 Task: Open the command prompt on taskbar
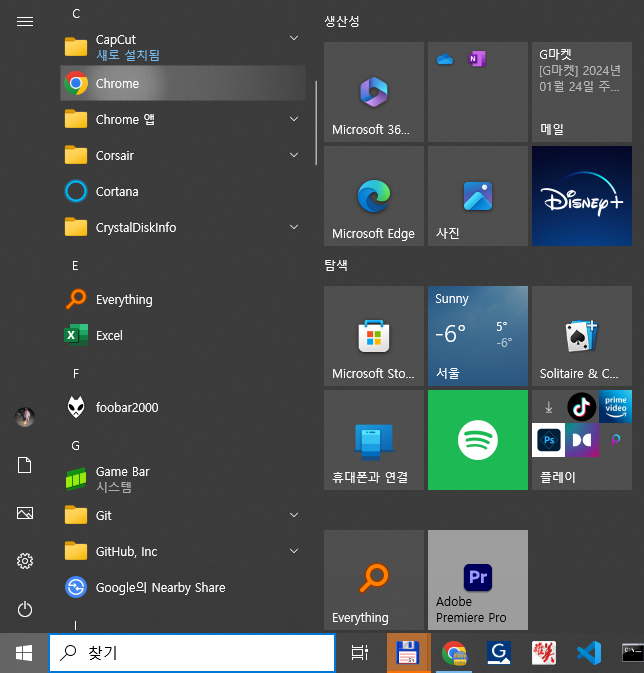[x=632, y=653]
